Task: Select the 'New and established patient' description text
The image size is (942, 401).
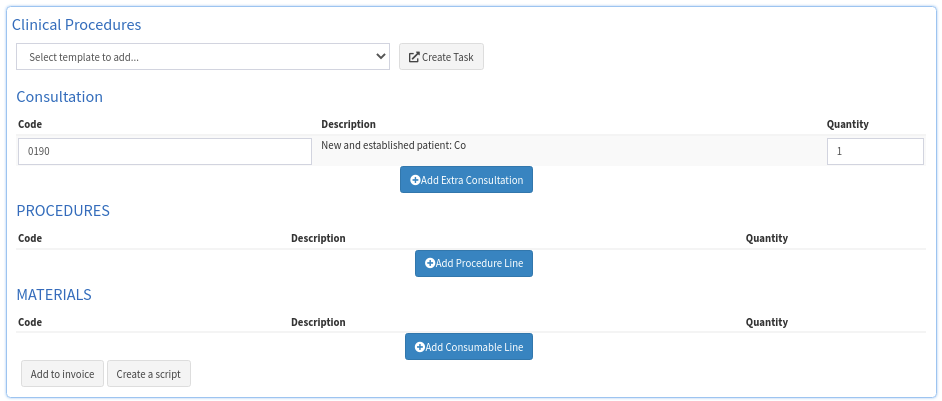Action: (393, 145)
